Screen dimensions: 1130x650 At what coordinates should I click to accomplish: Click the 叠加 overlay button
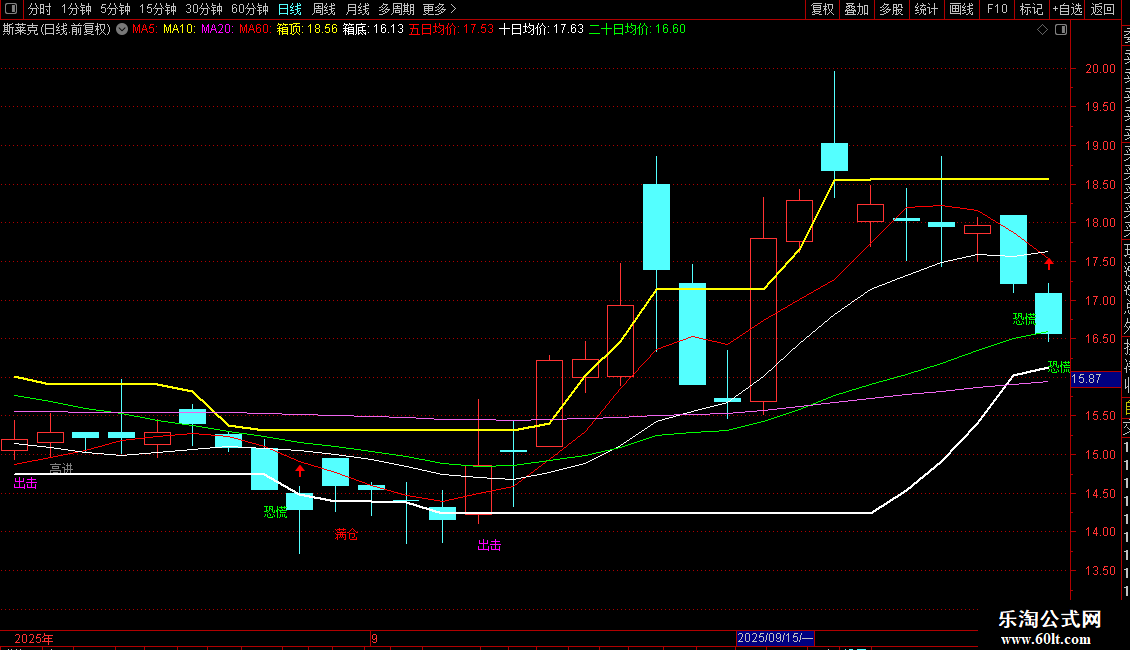pyautogui.click(x=857, y=9)
